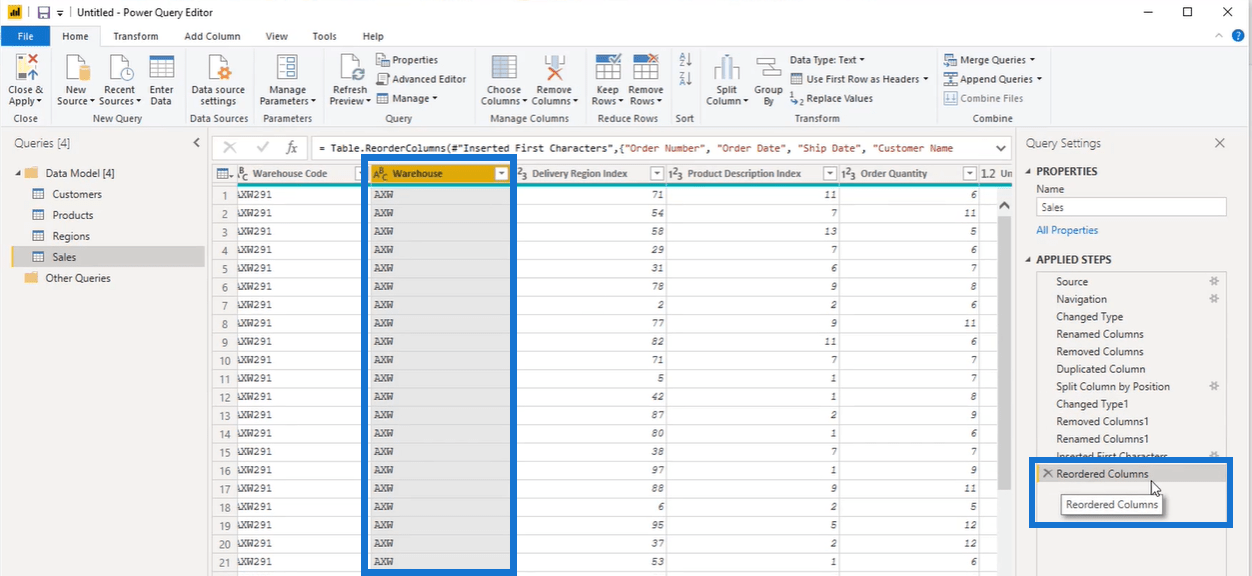Switch to the View tab
Viewport: 1252px width, 576px height.
click(277, 36)
